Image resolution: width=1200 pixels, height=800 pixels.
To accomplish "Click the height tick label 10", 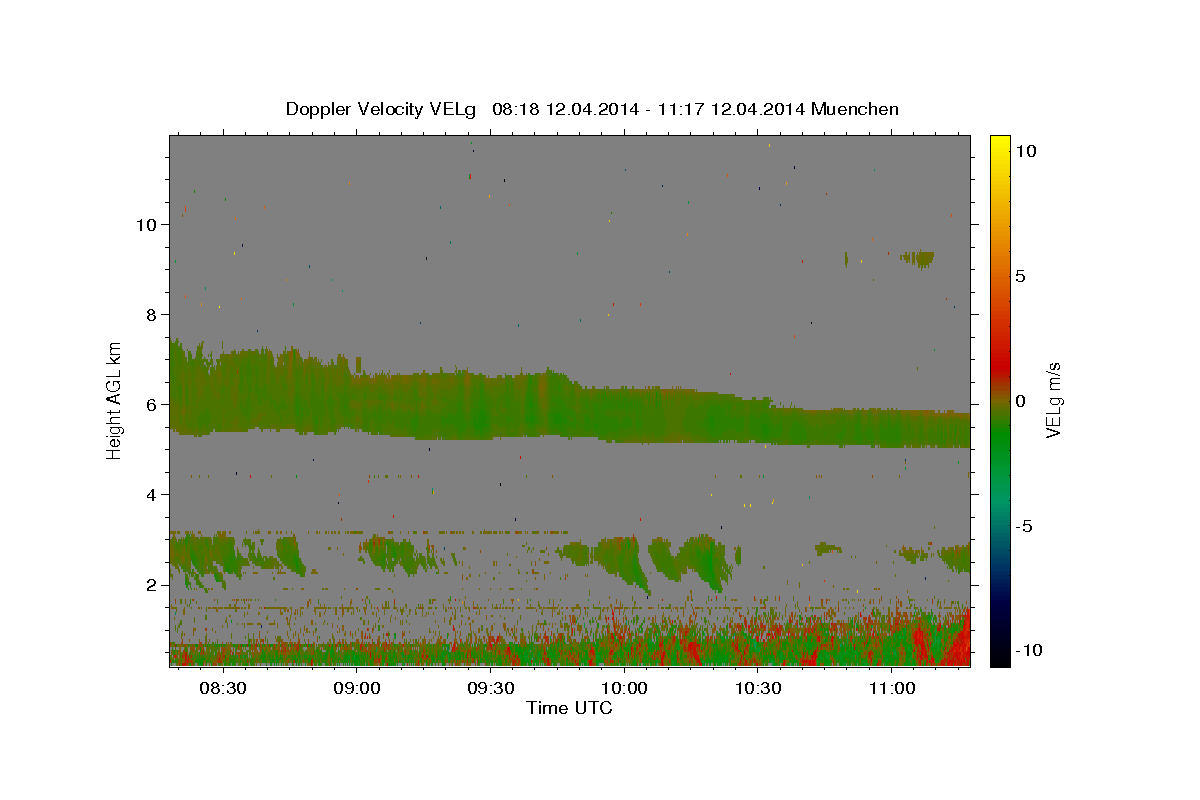I will [147, 225].
